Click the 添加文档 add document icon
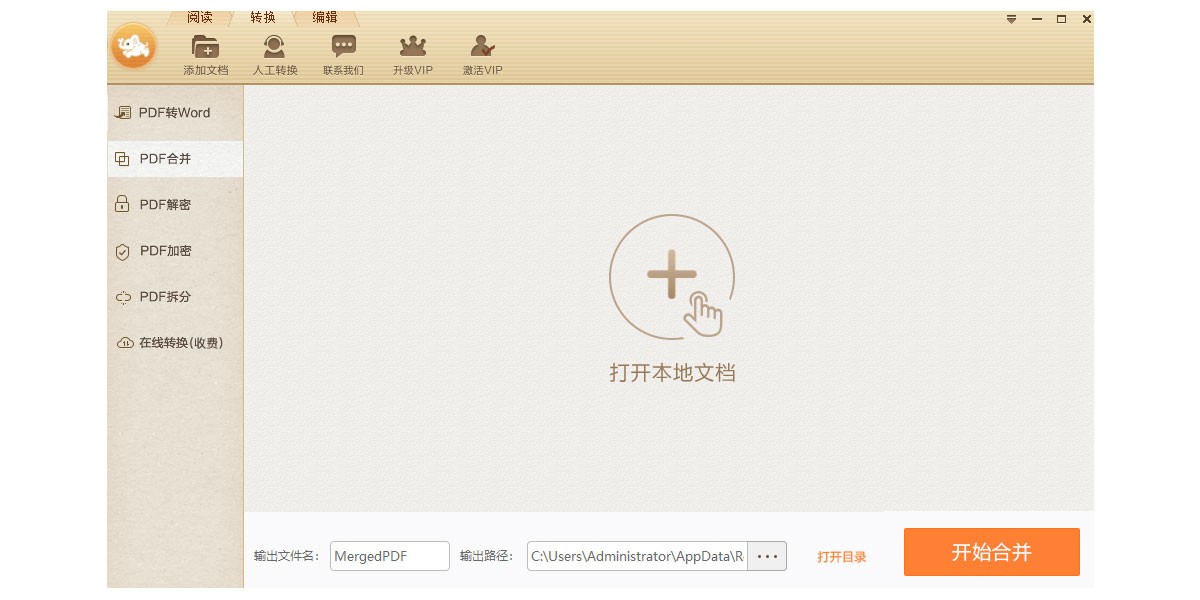Viewport: 1200px width, 600px height. (x=205, y=48)
